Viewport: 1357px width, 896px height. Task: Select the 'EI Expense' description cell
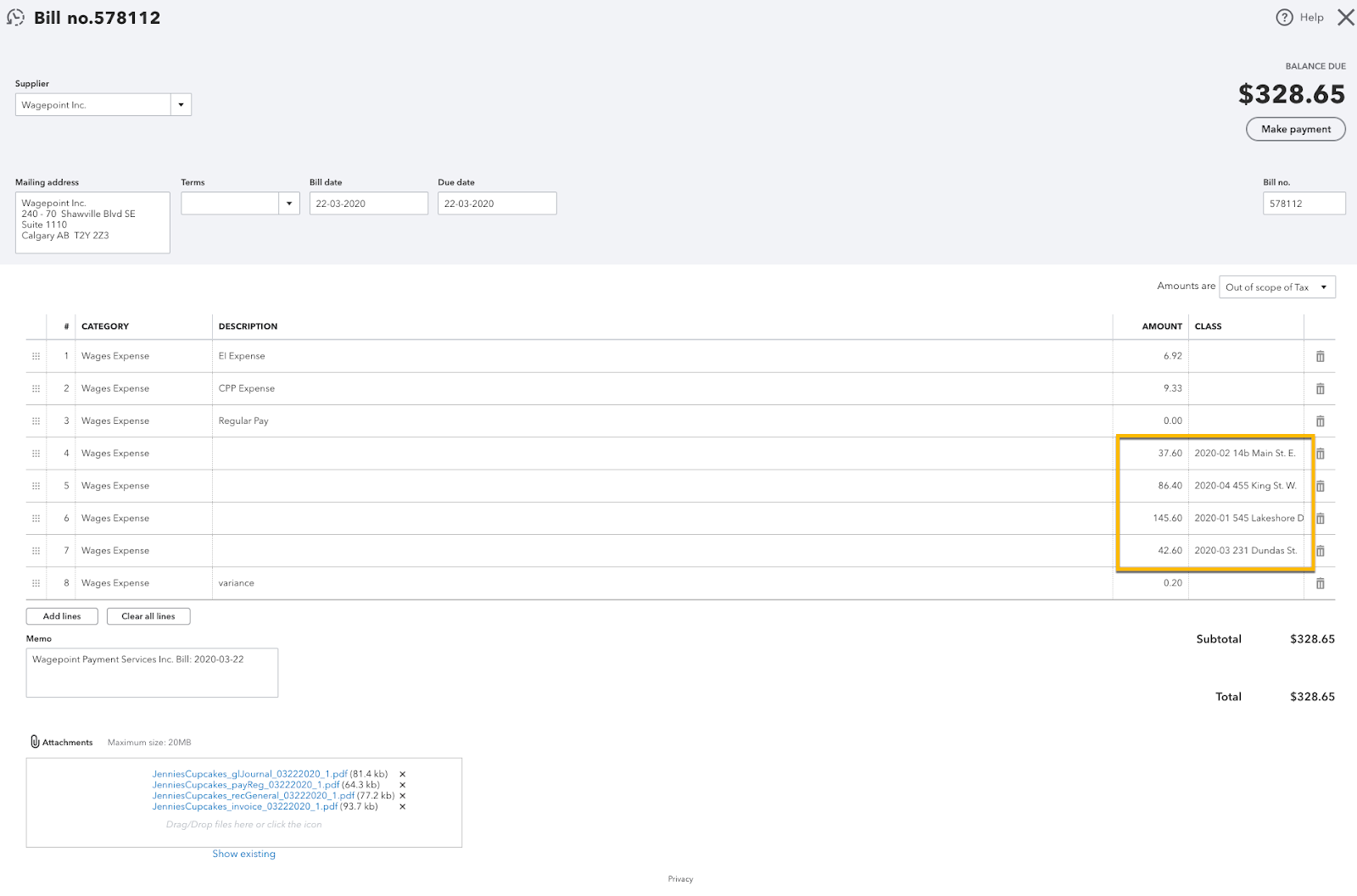662,356
